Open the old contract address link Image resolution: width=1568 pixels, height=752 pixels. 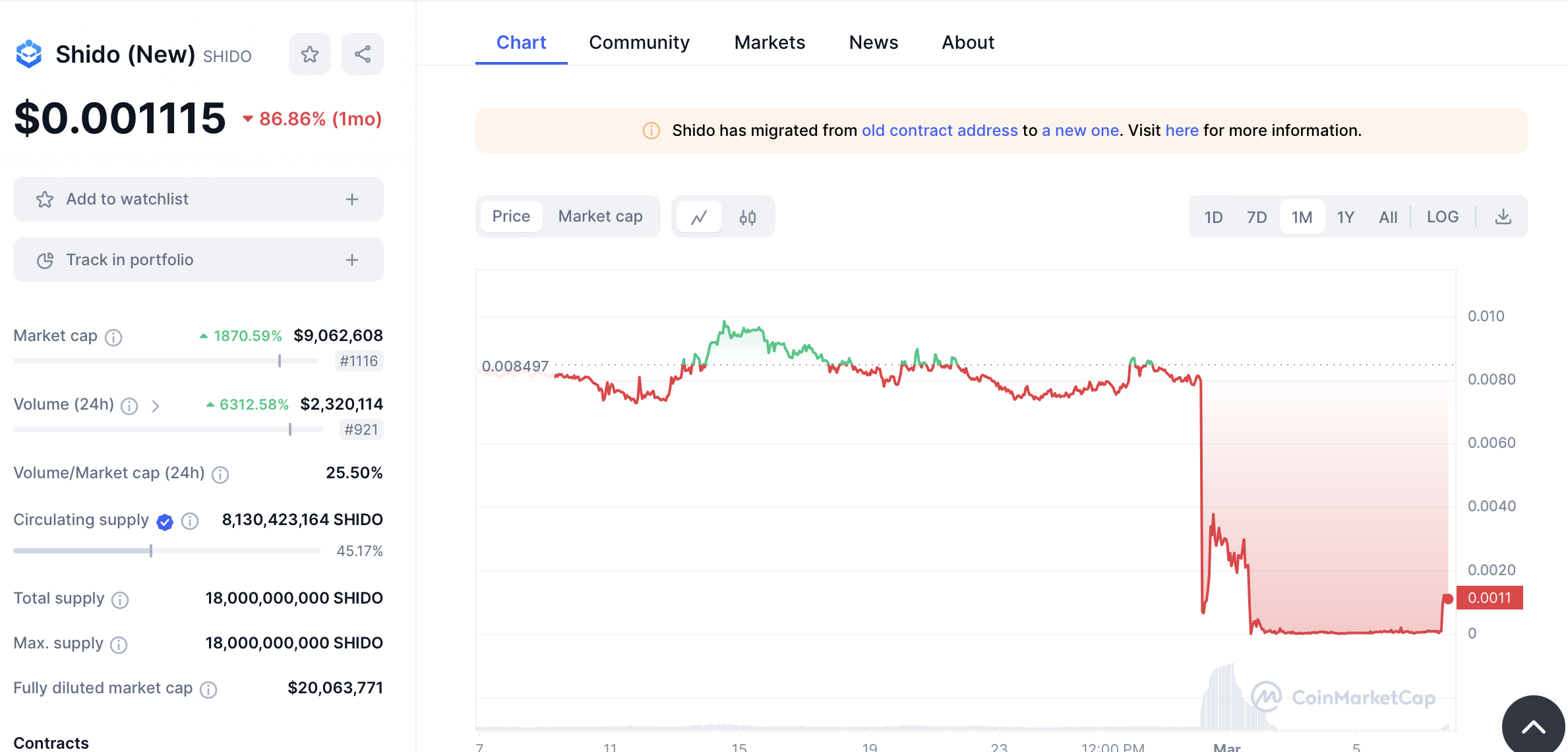[939, 131]
